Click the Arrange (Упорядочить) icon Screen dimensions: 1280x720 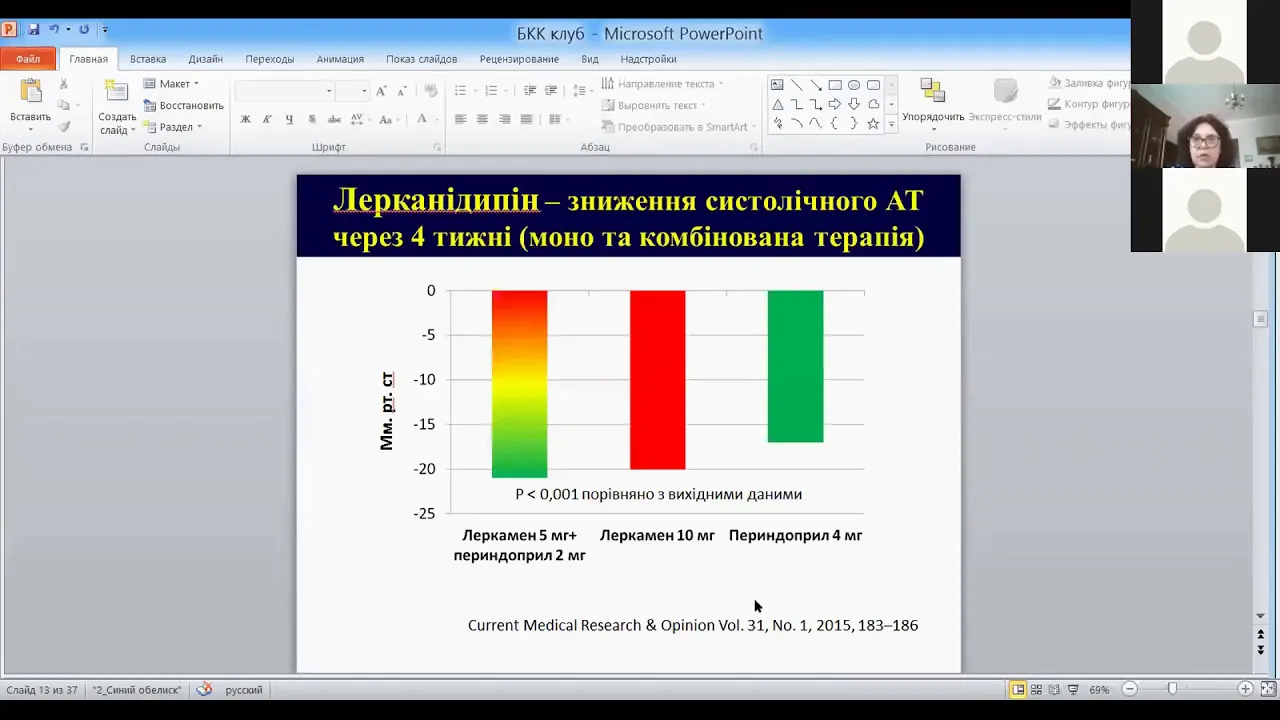[933, 92]
